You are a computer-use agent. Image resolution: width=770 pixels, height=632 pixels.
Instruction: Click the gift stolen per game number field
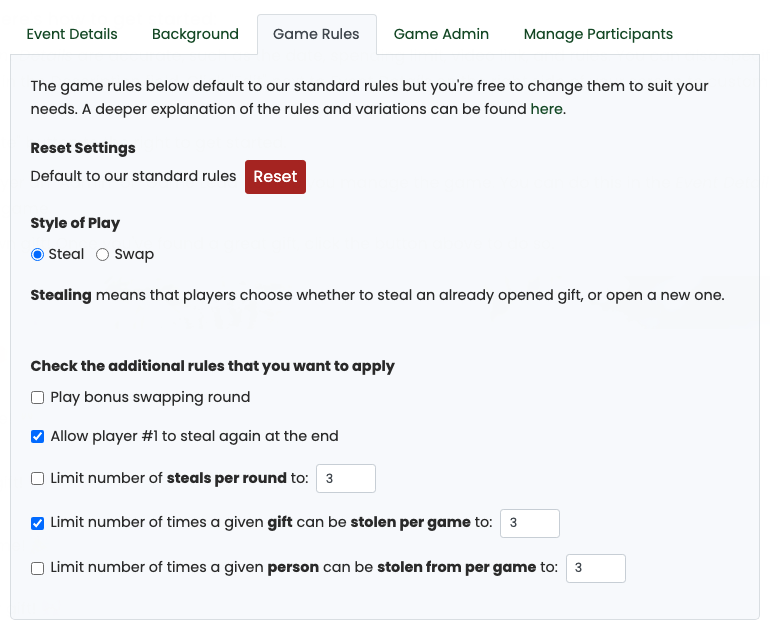point(529,523)
